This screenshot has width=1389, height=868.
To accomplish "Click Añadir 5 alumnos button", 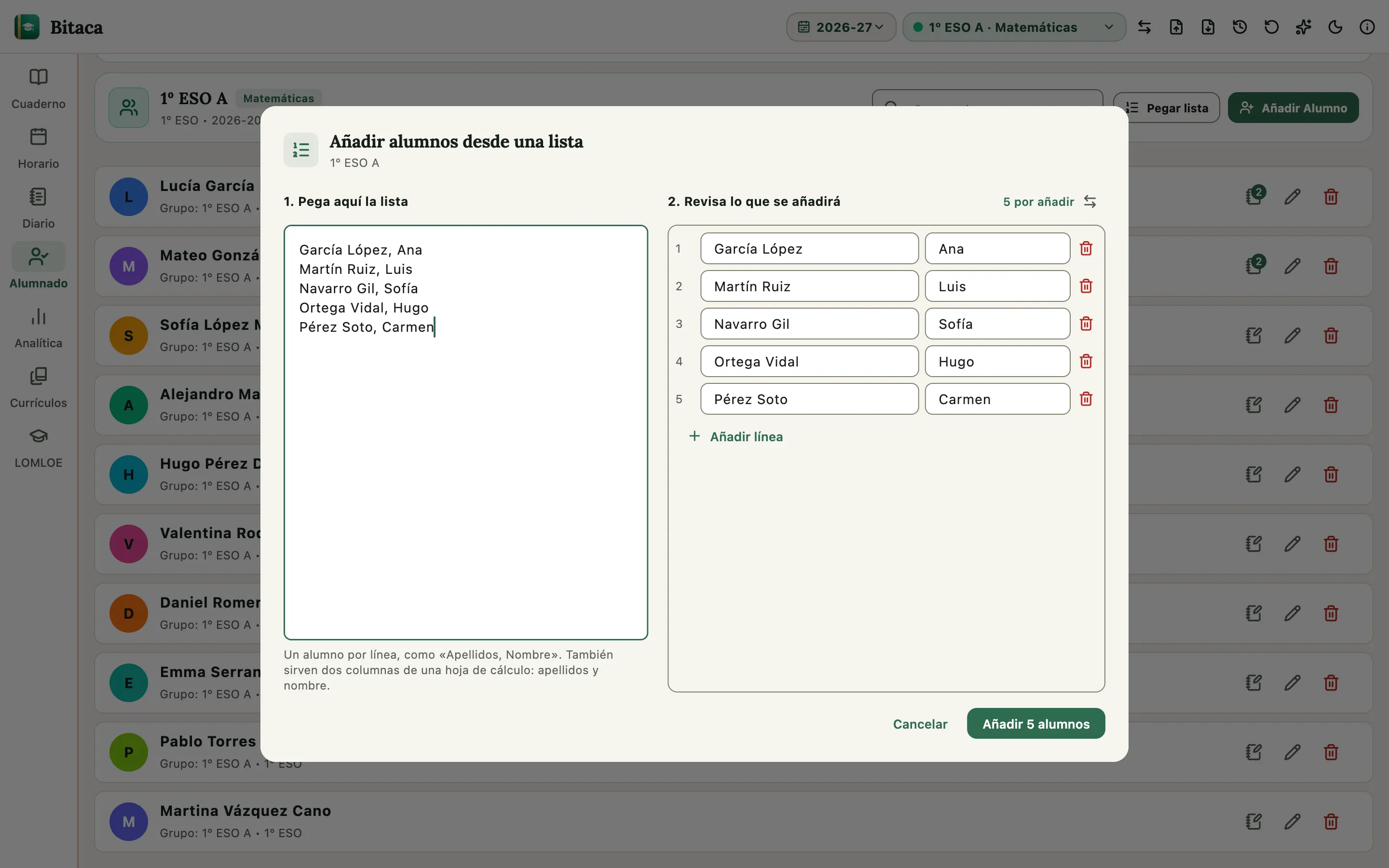I will (x=1035, y=723).
